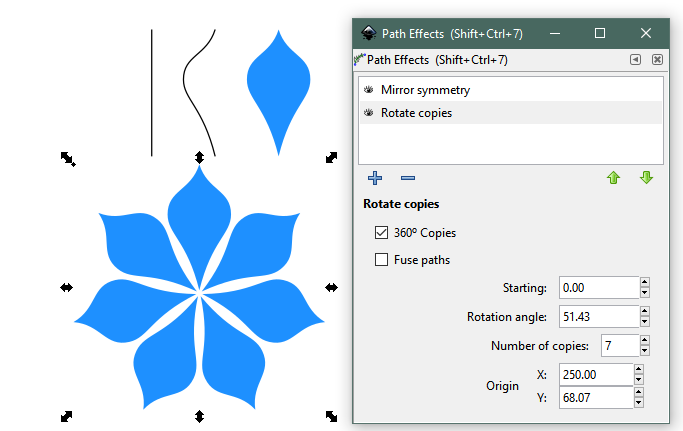Increase Number of copies with up stepper

click(x=644, y=341)
